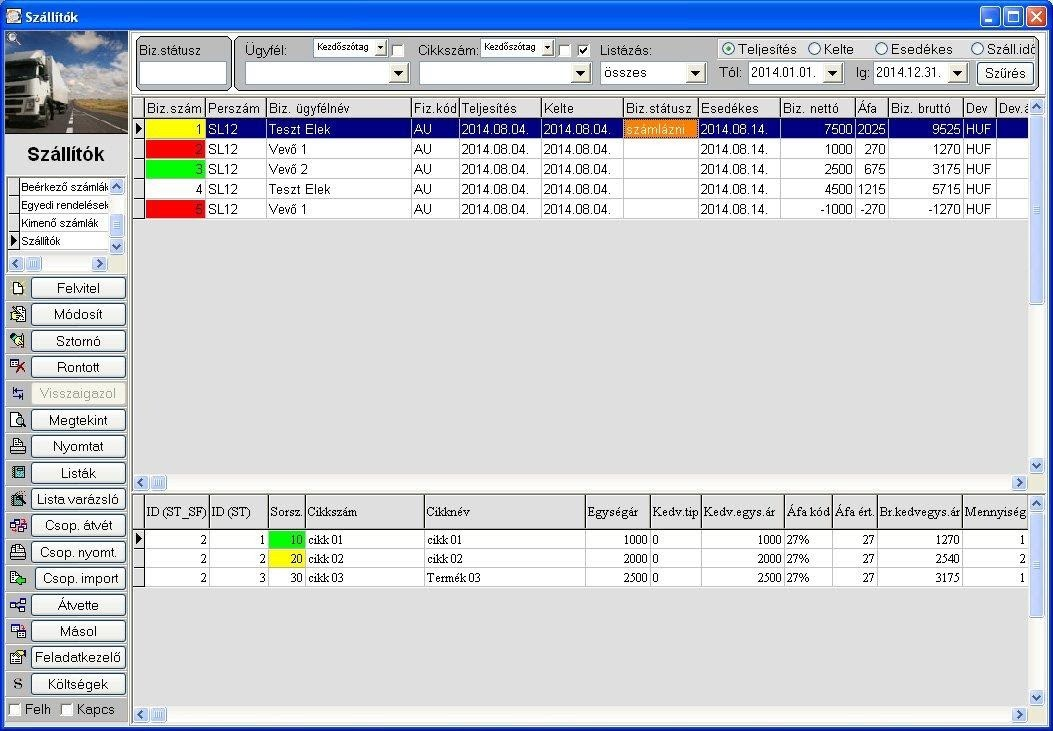Click the icon next to Feladatkezelő
Image resolution: width=1053 pixels, height=731 pixels.
[17, 658]
